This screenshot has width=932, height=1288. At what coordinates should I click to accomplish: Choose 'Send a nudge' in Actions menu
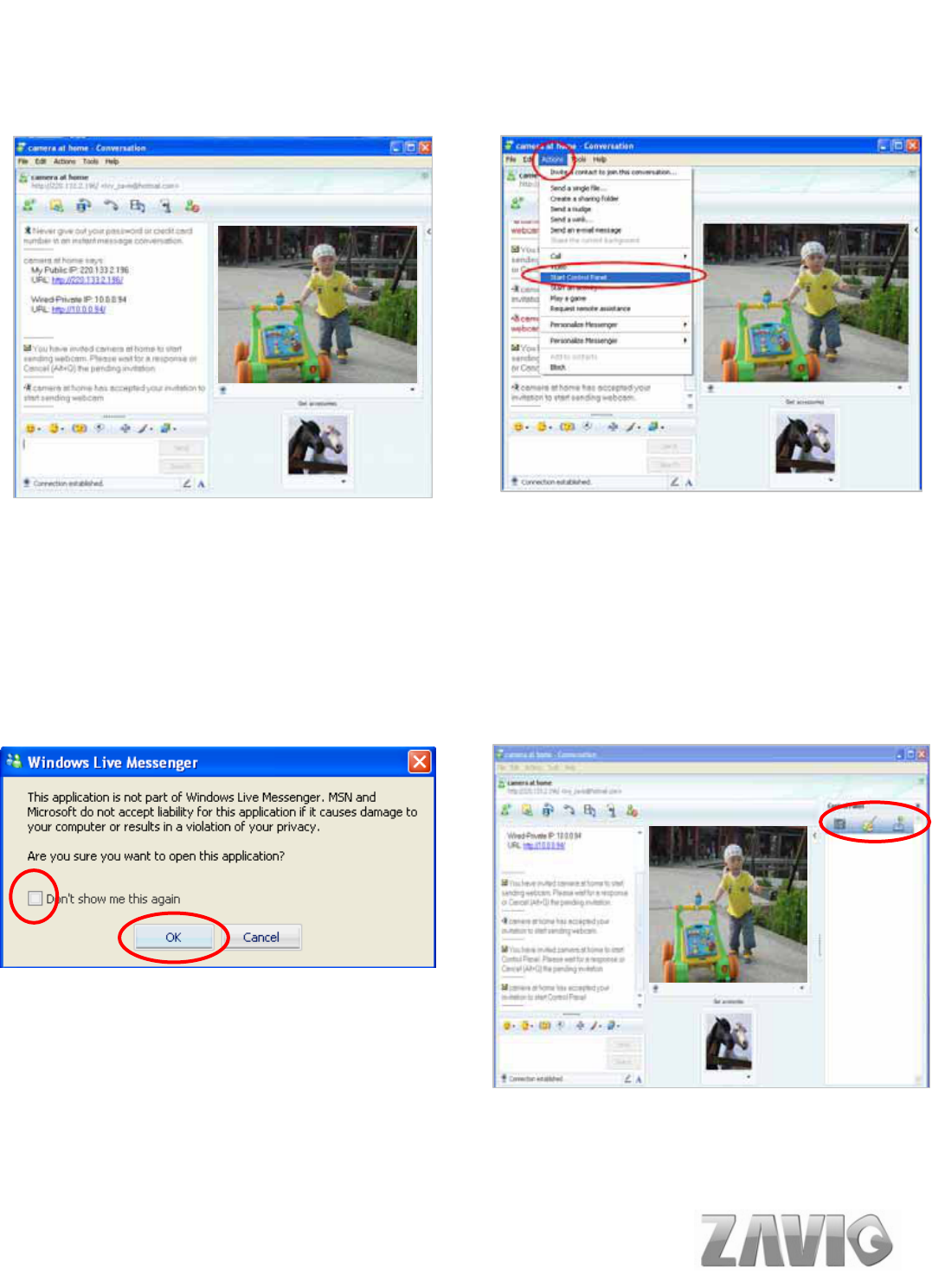click(570, 209)
